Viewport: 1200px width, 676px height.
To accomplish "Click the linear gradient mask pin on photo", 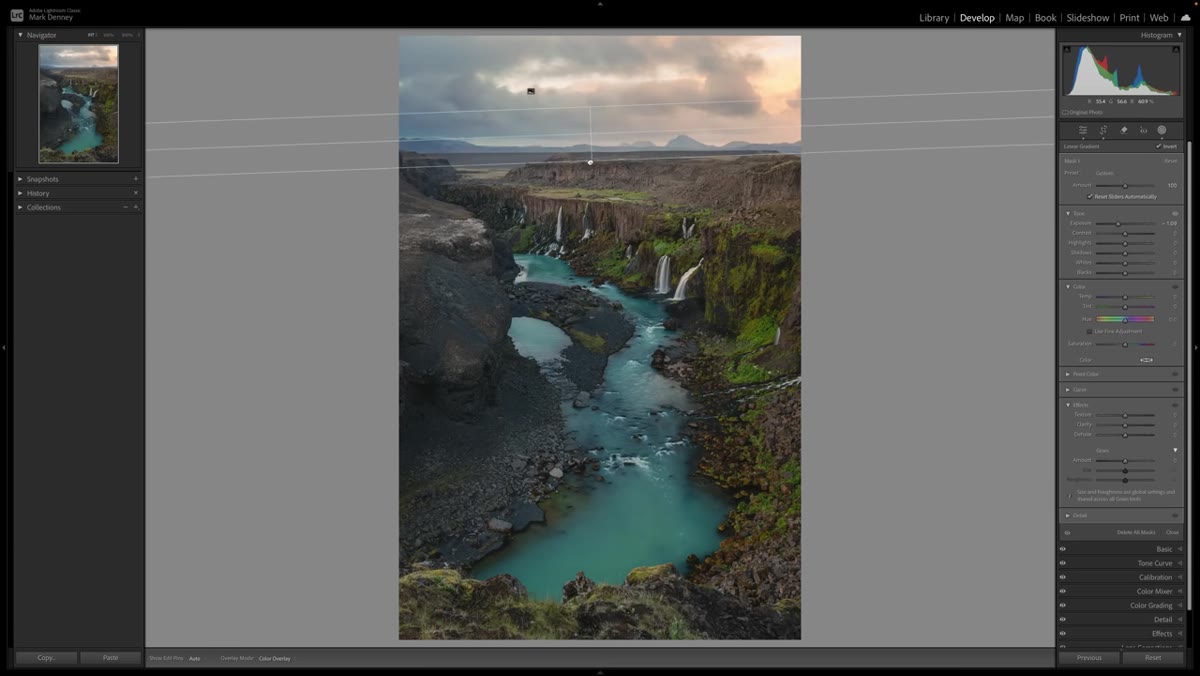I will [x=531, y=91].
